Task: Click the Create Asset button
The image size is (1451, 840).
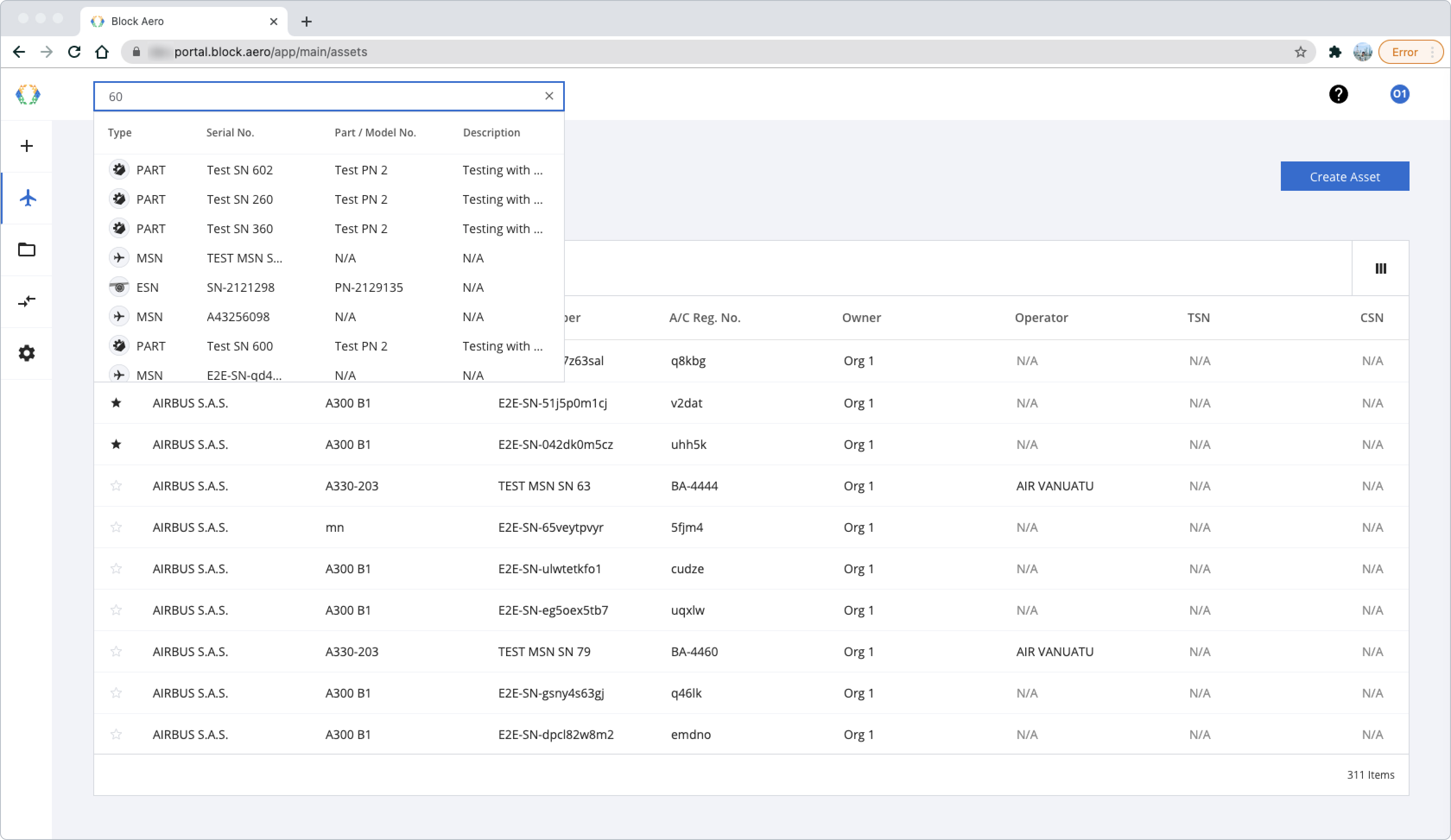Action: [x=1344, y=176]
